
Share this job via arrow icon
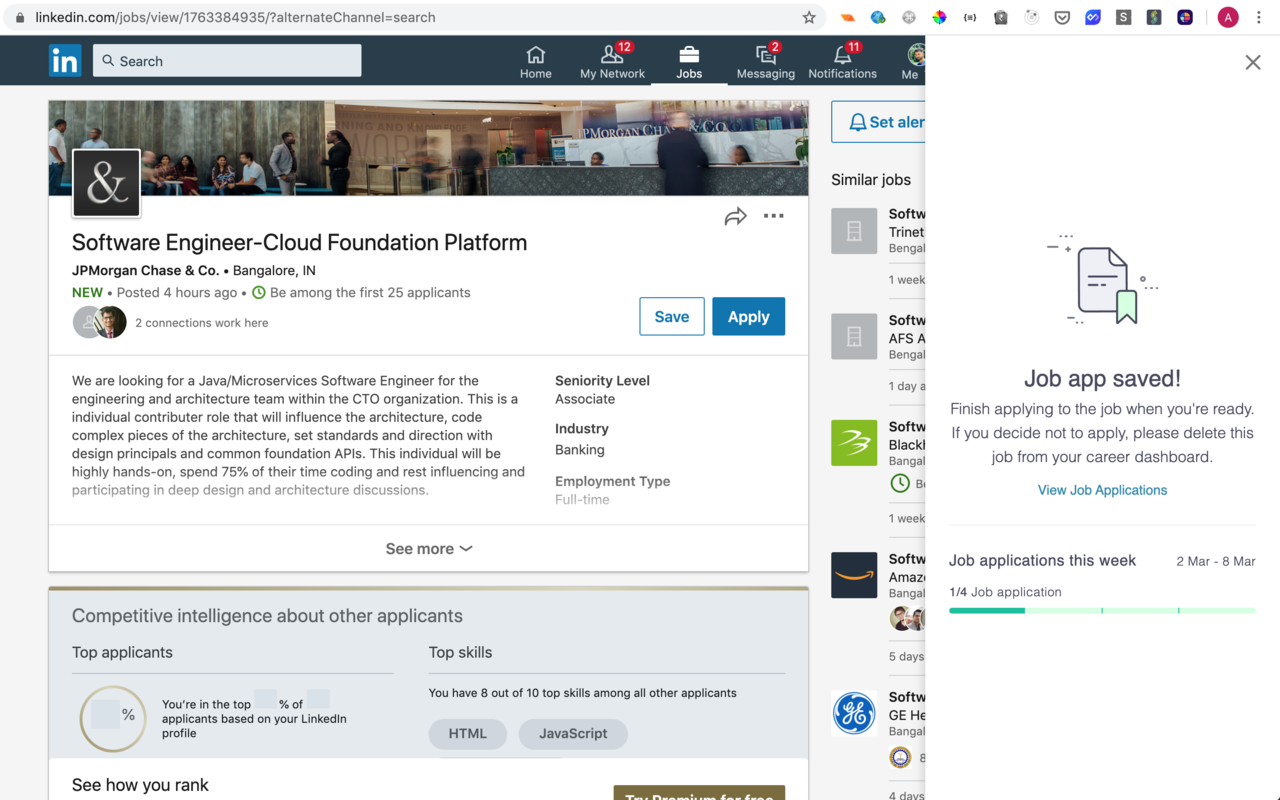736,216
